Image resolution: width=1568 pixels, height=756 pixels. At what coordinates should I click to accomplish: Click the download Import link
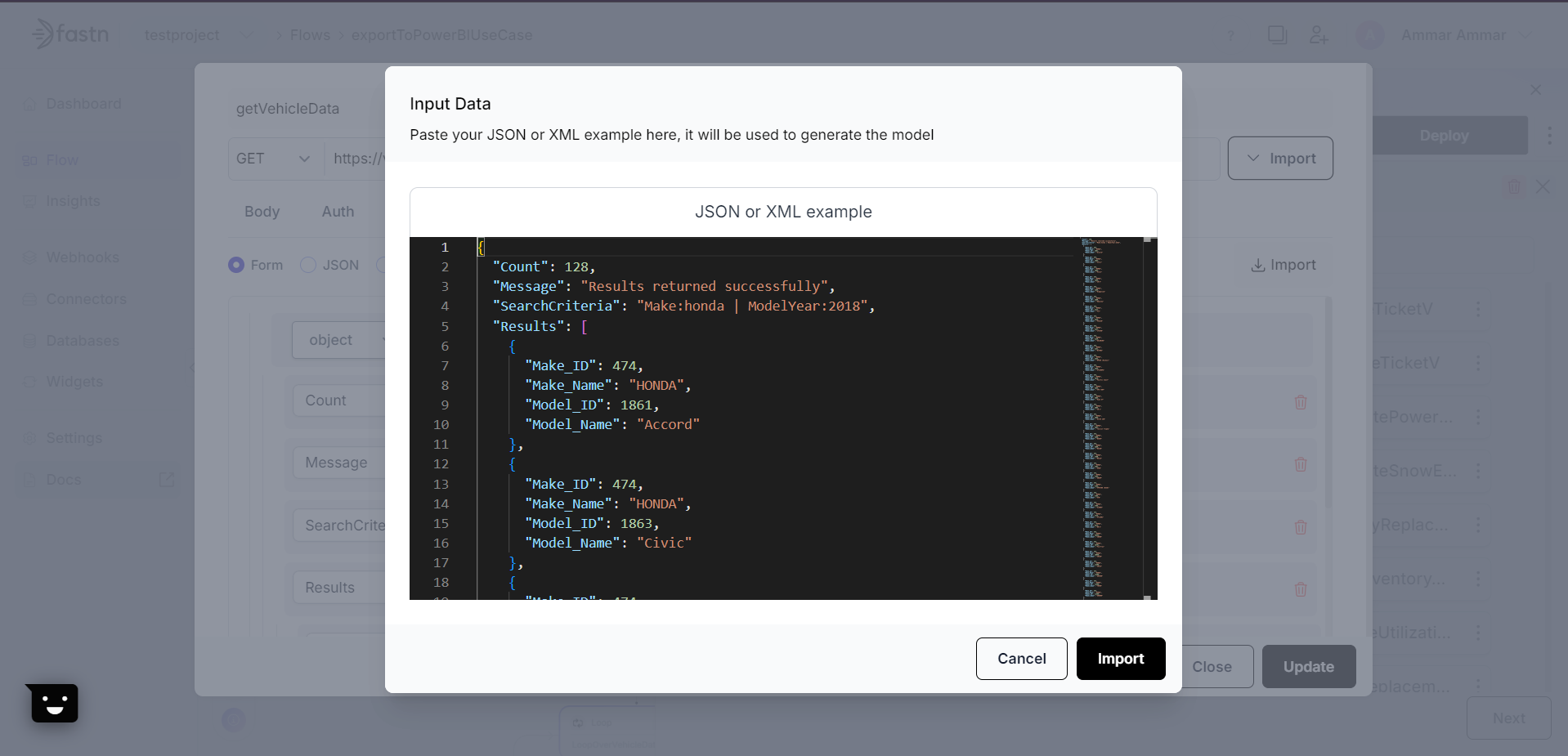[x=1284, y=265]
